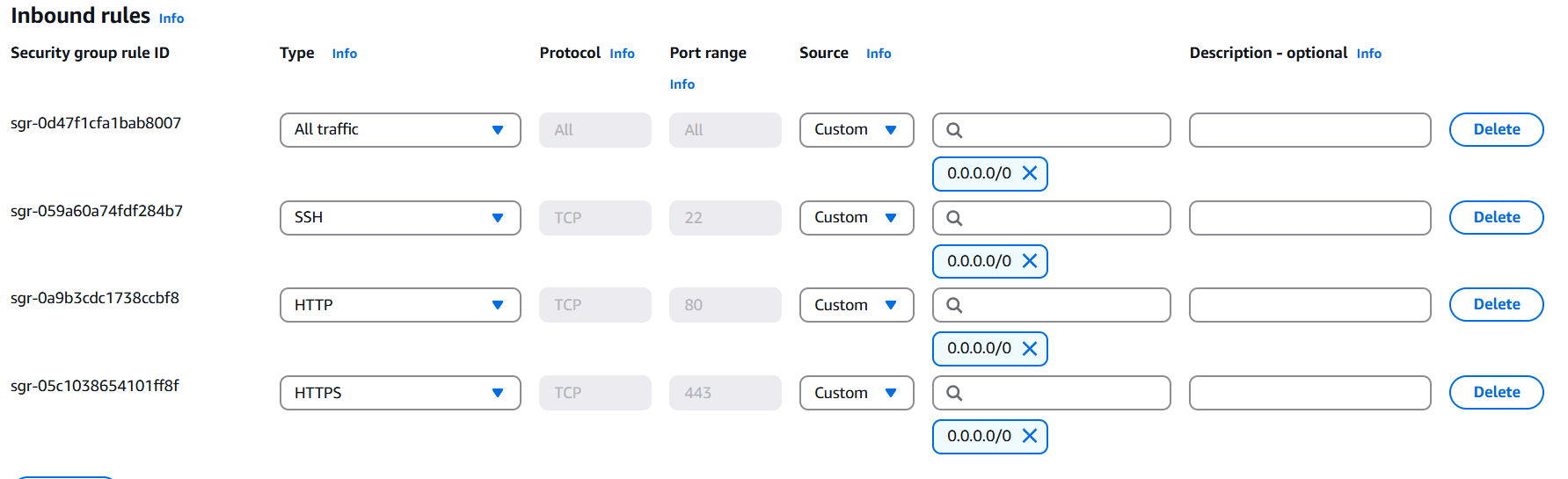Expand Custom source dropdown for HTTP rule
Image resolution: width=1568 pixels, height=479 pixels.
[x=856, y=305]
